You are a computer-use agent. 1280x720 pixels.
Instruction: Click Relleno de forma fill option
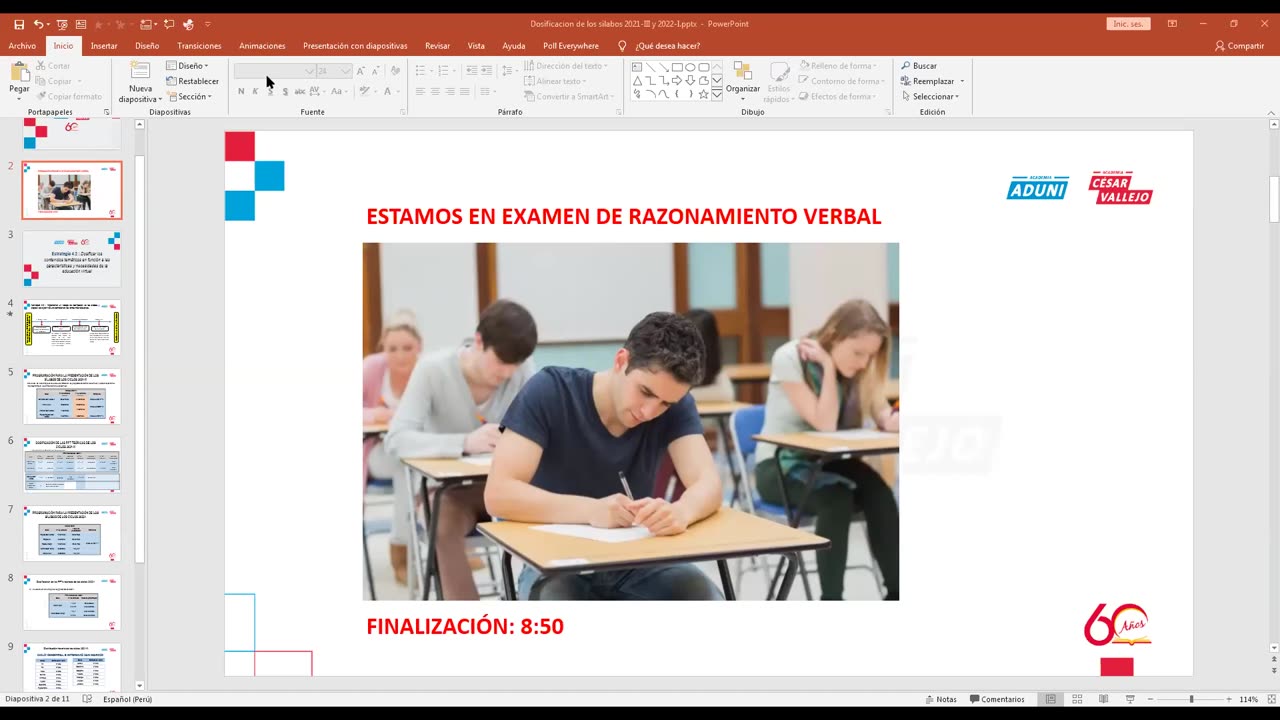[837, 66]
